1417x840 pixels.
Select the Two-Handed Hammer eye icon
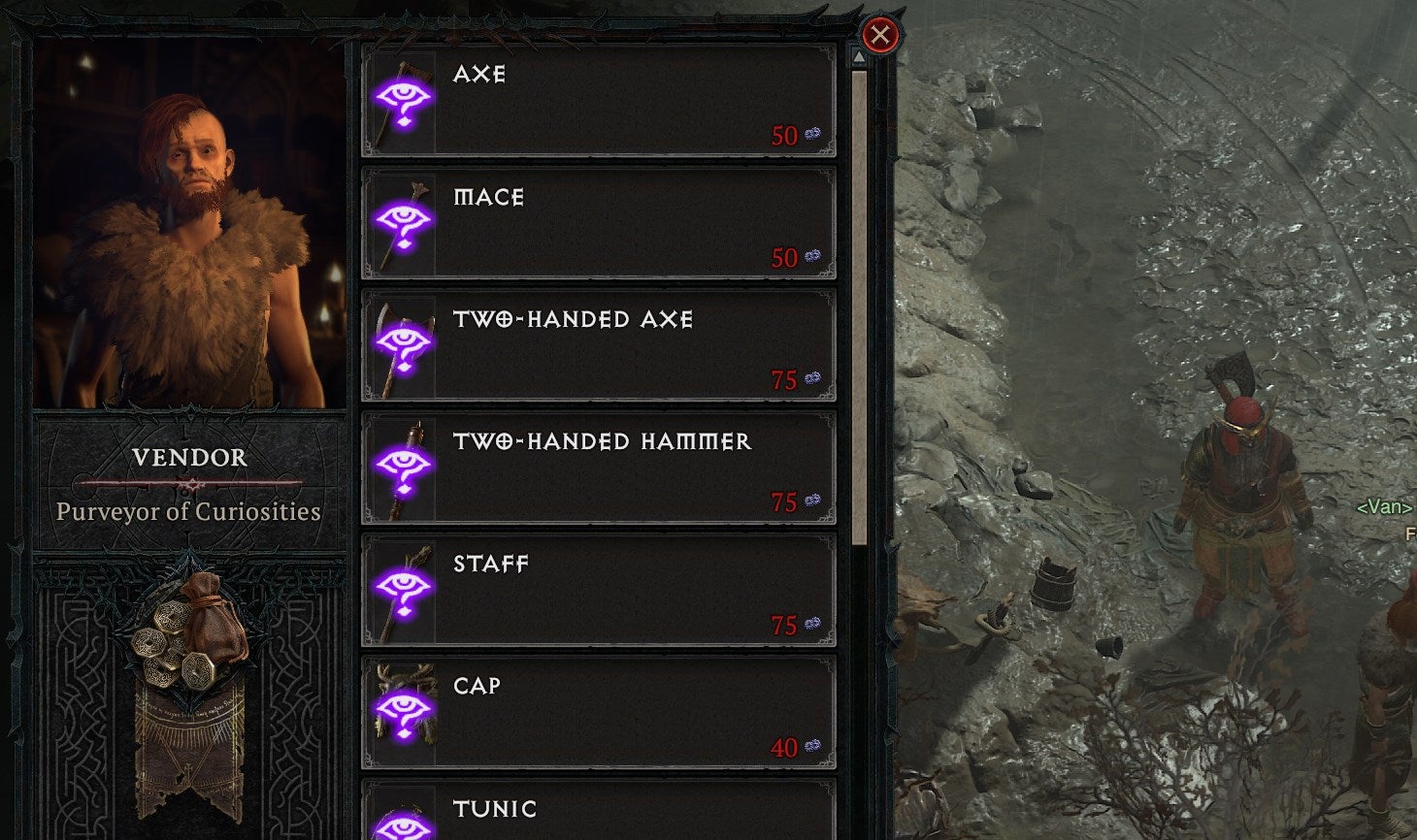click(x=403, y=468)
